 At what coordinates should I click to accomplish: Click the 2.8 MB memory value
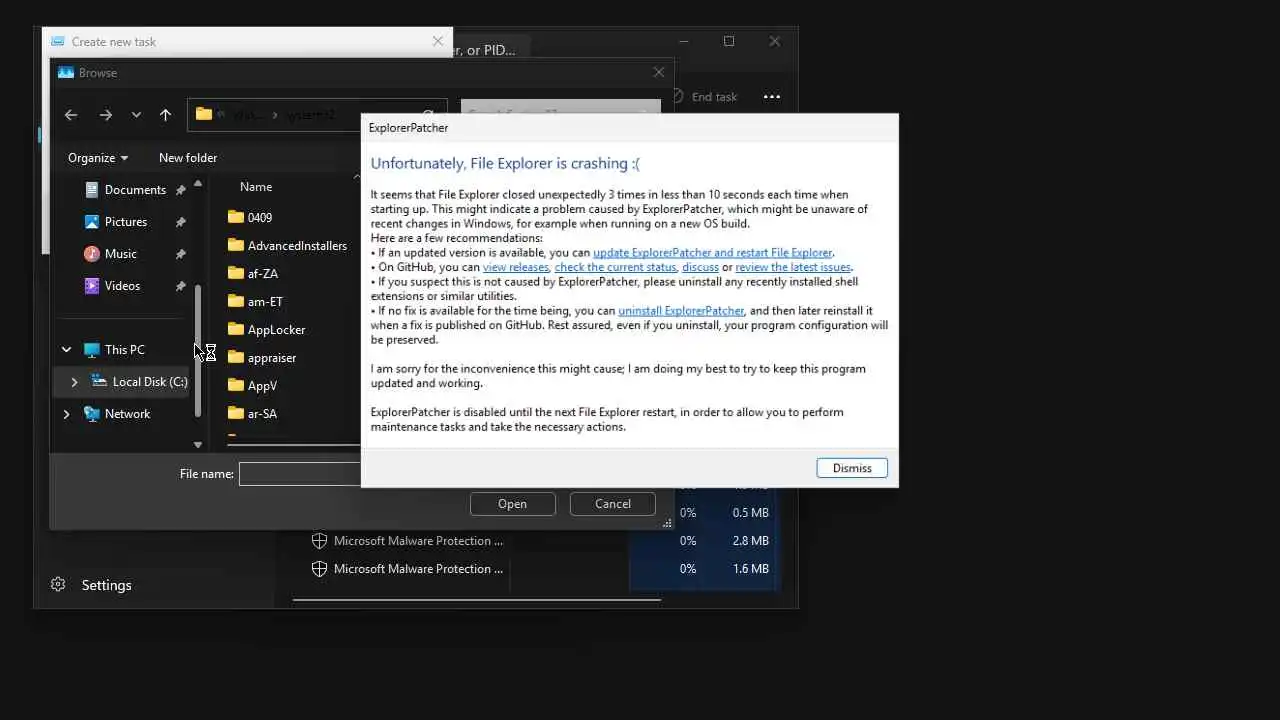[750, 541]
